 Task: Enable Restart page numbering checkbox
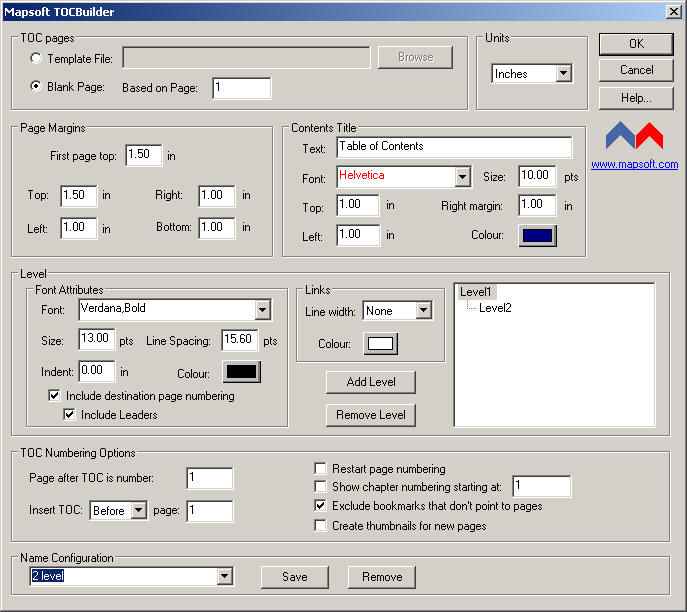coord(321,468)
